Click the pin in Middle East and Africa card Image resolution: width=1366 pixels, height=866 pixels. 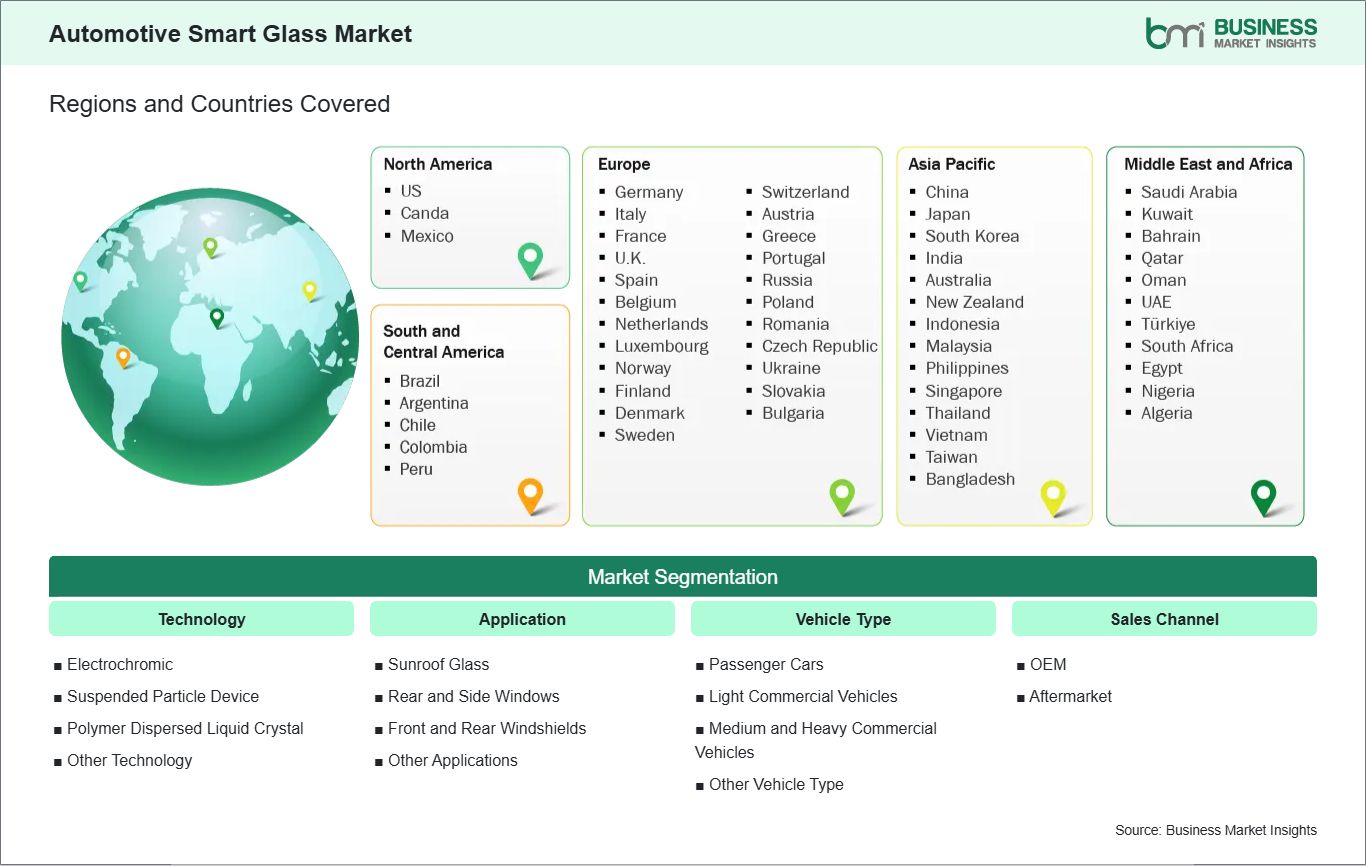tap(1264, 496)
